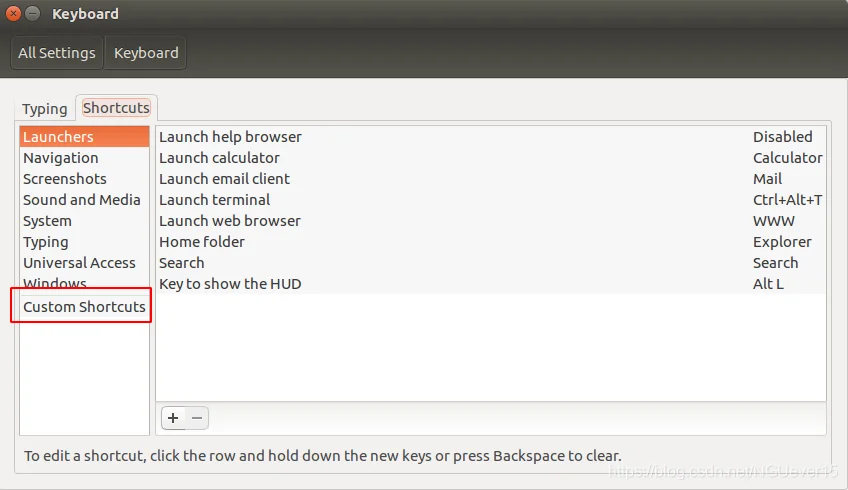Select Sound and Media category
This screenshot has height=490, width=848.
pos(84,200)
